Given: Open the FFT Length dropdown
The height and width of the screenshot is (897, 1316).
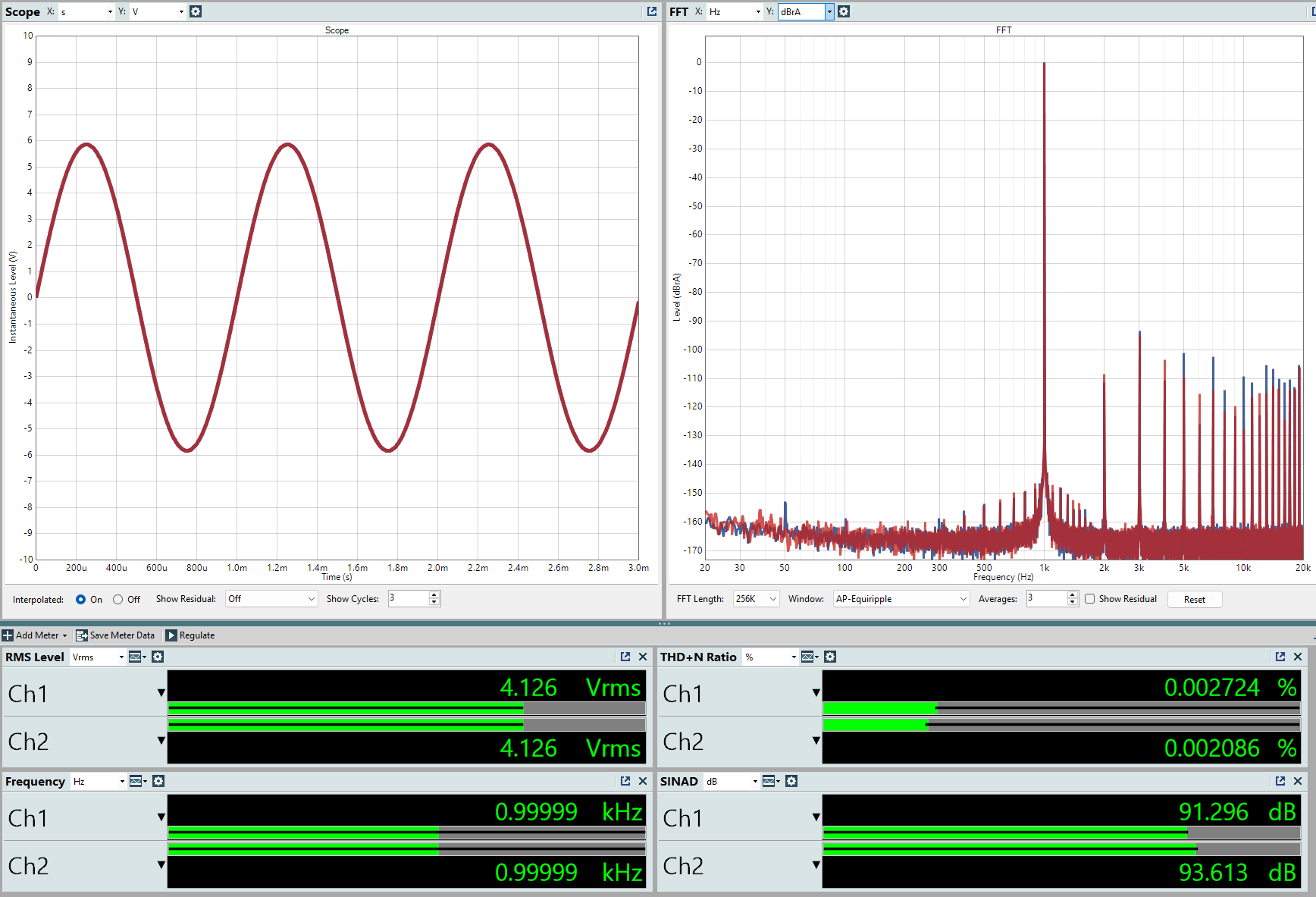Looking at the screenshot, I should coord(756,599).
